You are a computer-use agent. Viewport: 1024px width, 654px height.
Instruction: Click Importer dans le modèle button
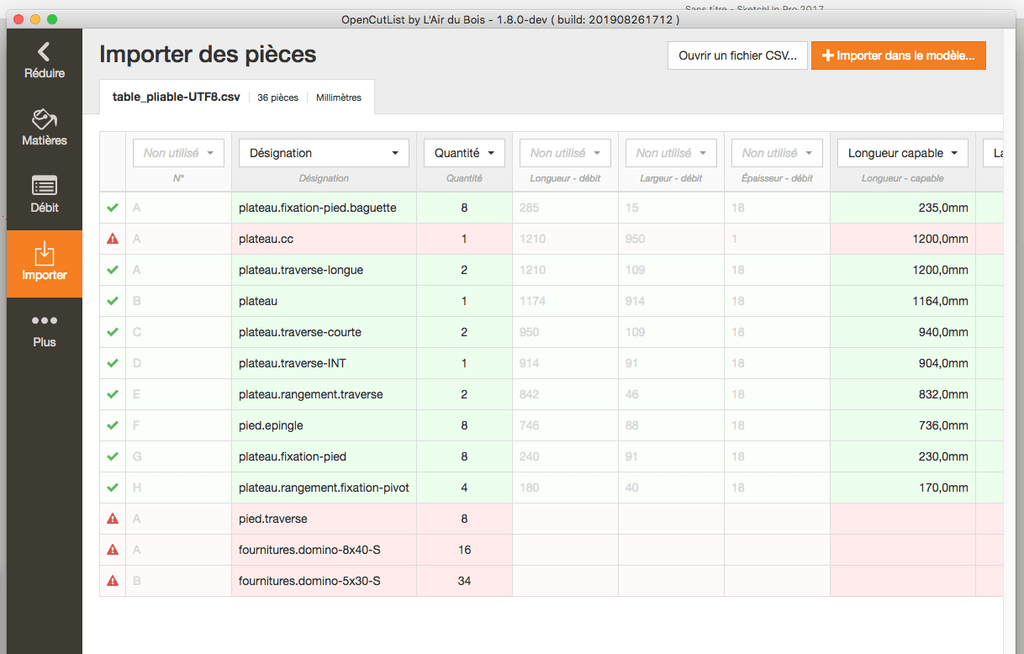899,56
